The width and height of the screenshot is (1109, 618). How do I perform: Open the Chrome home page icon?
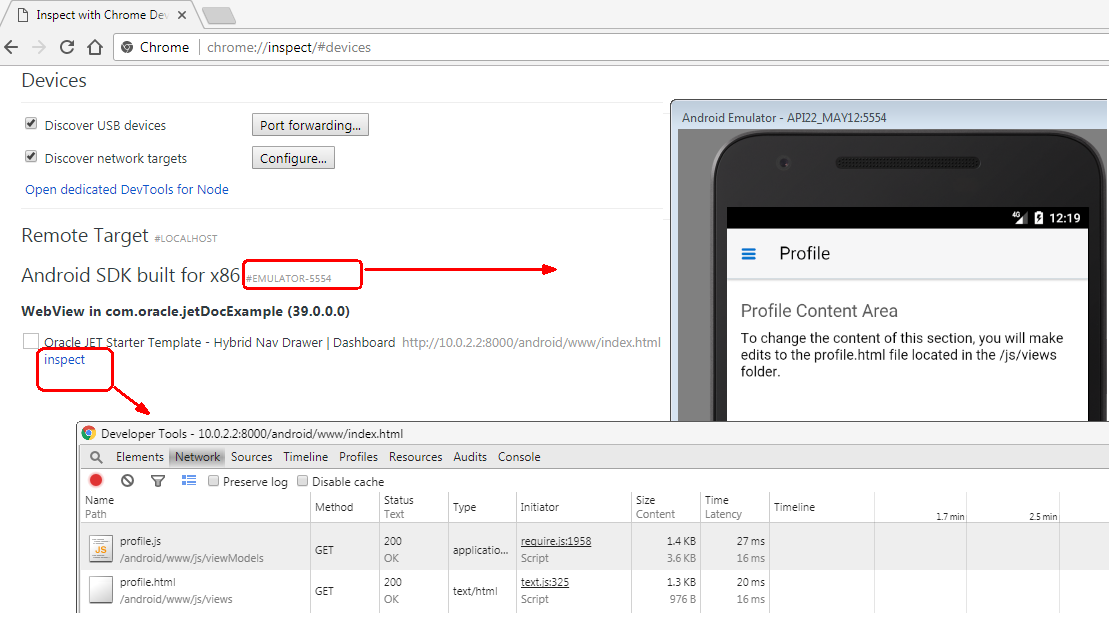pyautogui.click(x=95, y=47)
